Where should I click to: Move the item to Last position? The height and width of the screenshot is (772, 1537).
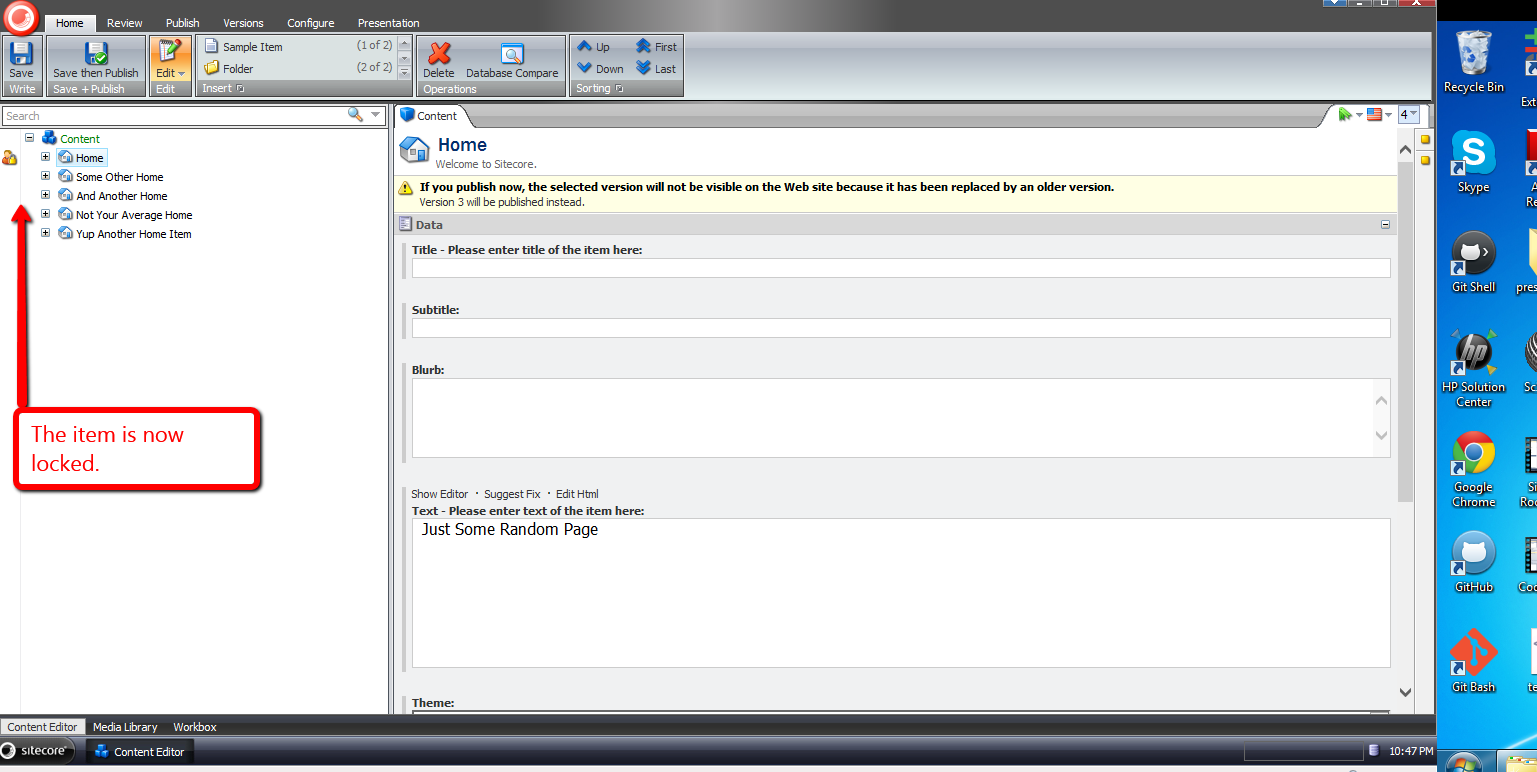pos(656,69)
